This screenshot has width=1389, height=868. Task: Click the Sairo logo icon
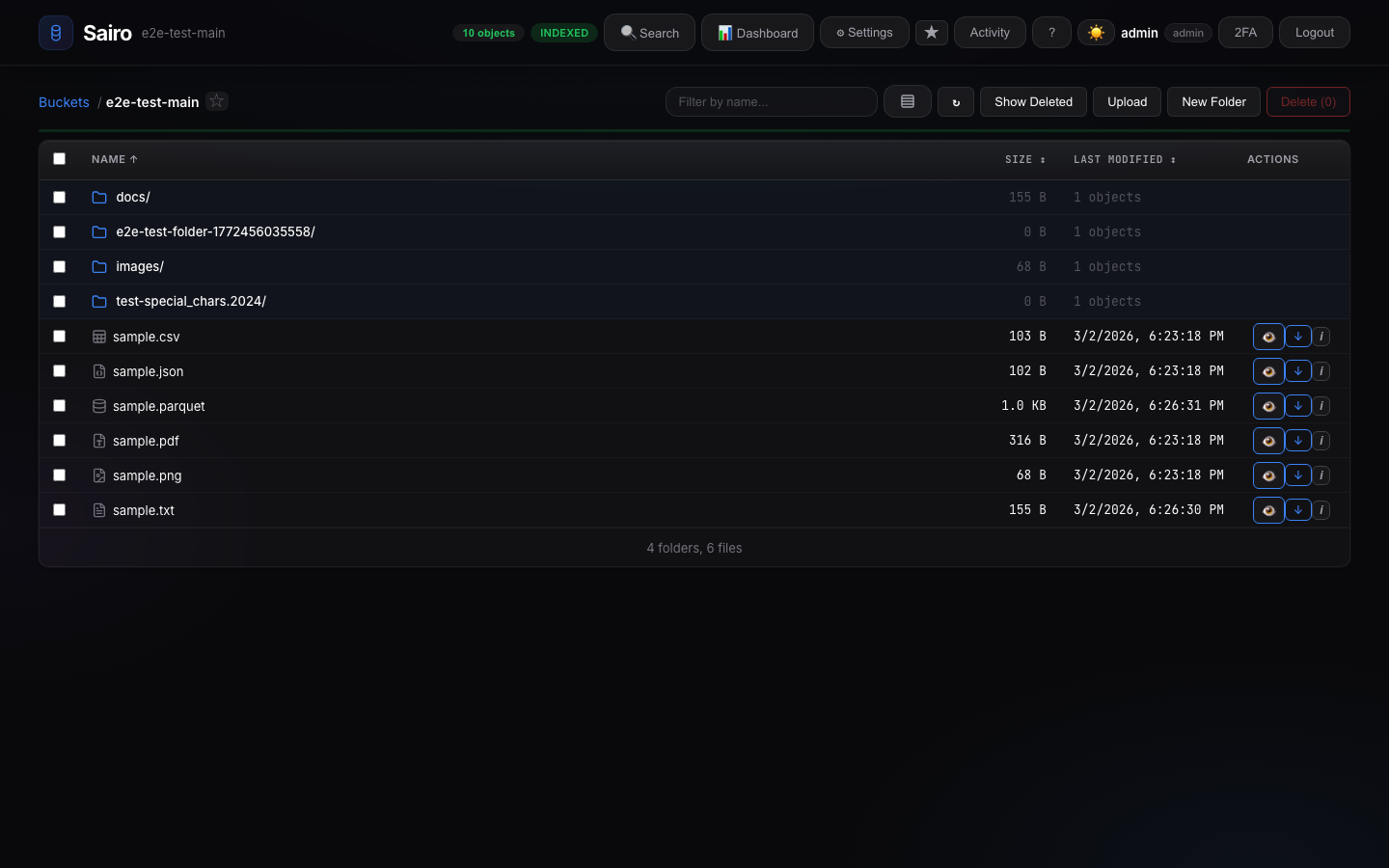click(55, 32)
